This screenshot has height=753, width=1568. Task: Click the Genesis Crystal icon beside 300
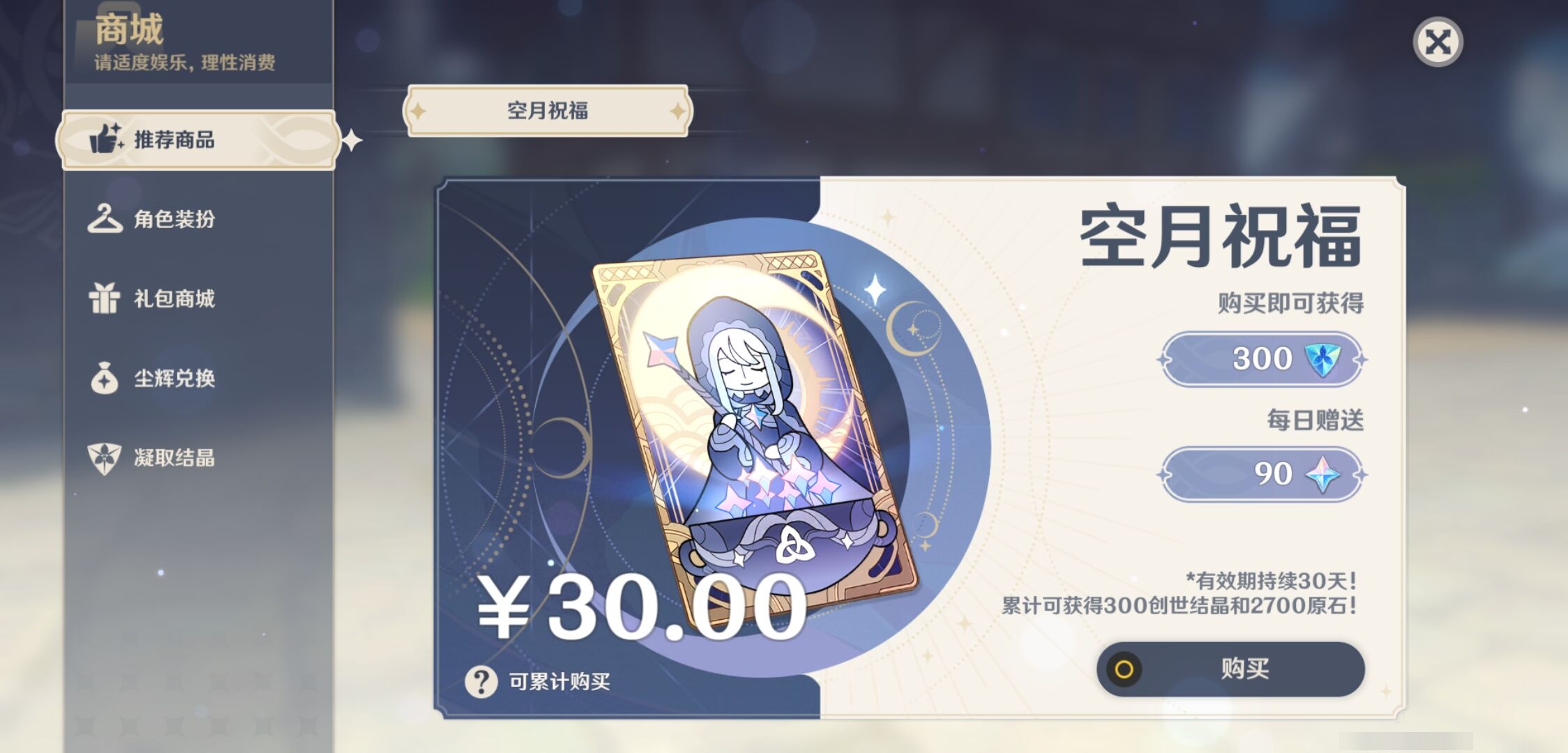pos(1323,359)
